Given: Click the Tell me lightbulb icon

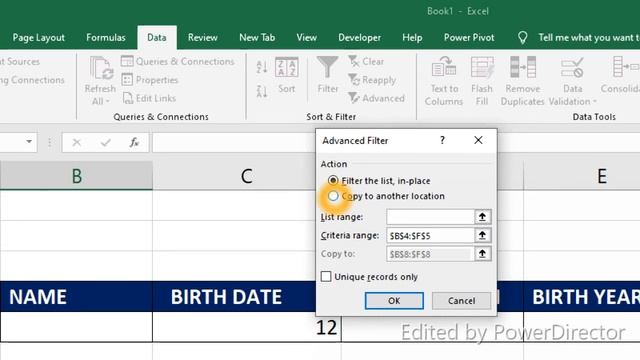Looking at the screenshot, I should (x=522, y=38).
